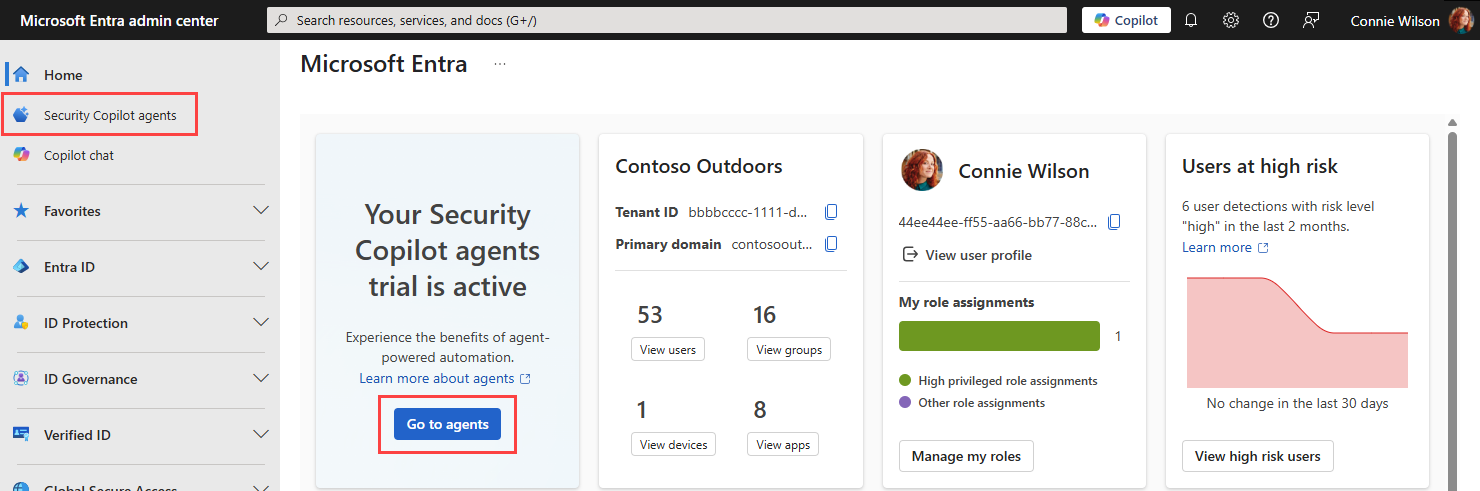Click the green role assignments bar

999,336
